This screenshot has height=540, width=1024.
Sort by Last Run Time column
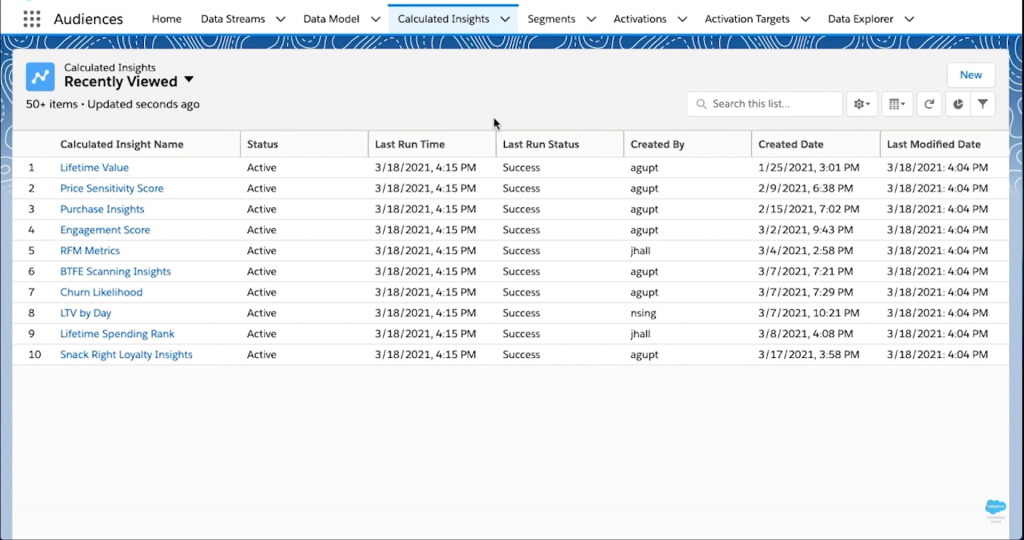(409, 144)
